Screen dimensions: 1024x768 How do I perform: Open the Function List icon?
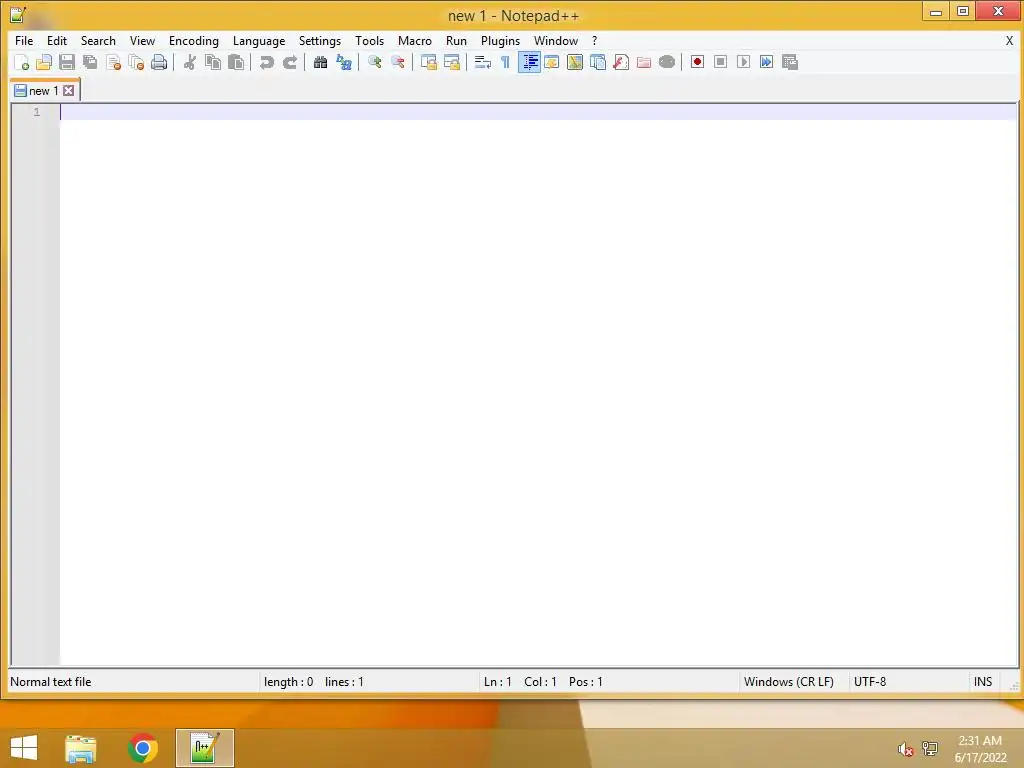pyautogui.click(x=621, y=62)
